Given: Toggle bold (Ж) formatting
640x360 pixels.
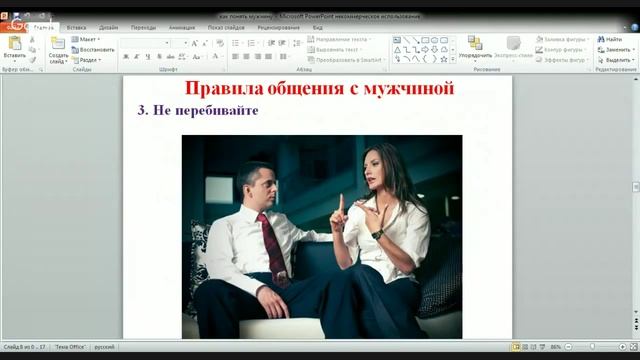Looking at the screenshot, I should (x=126, y=57).
